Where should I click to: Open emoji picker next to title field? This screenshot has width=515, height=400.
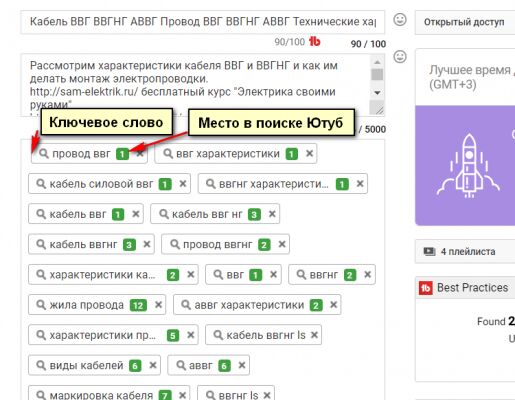[400, 20]
